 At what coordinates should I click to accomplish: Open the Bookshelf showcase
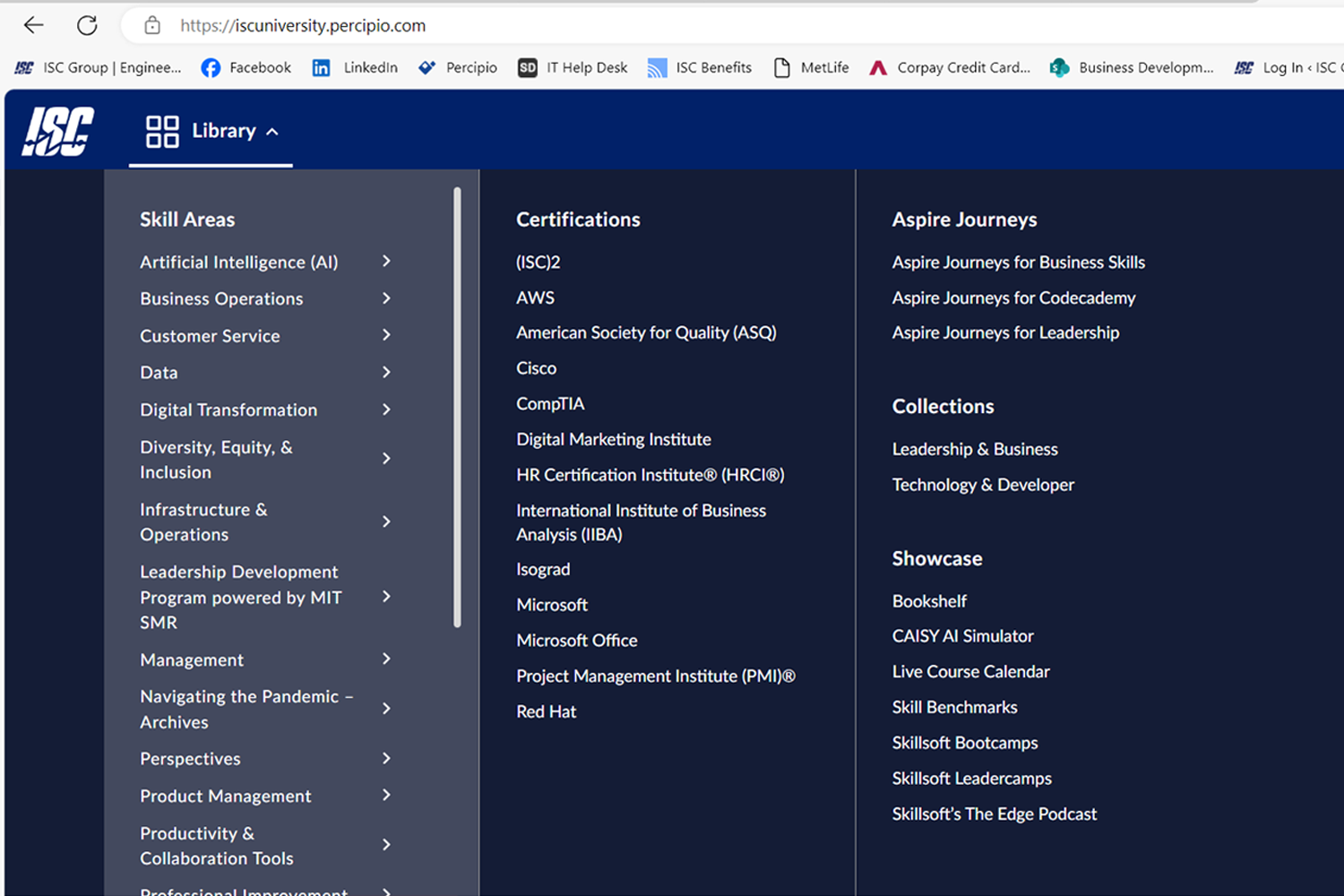pos(929,601)
